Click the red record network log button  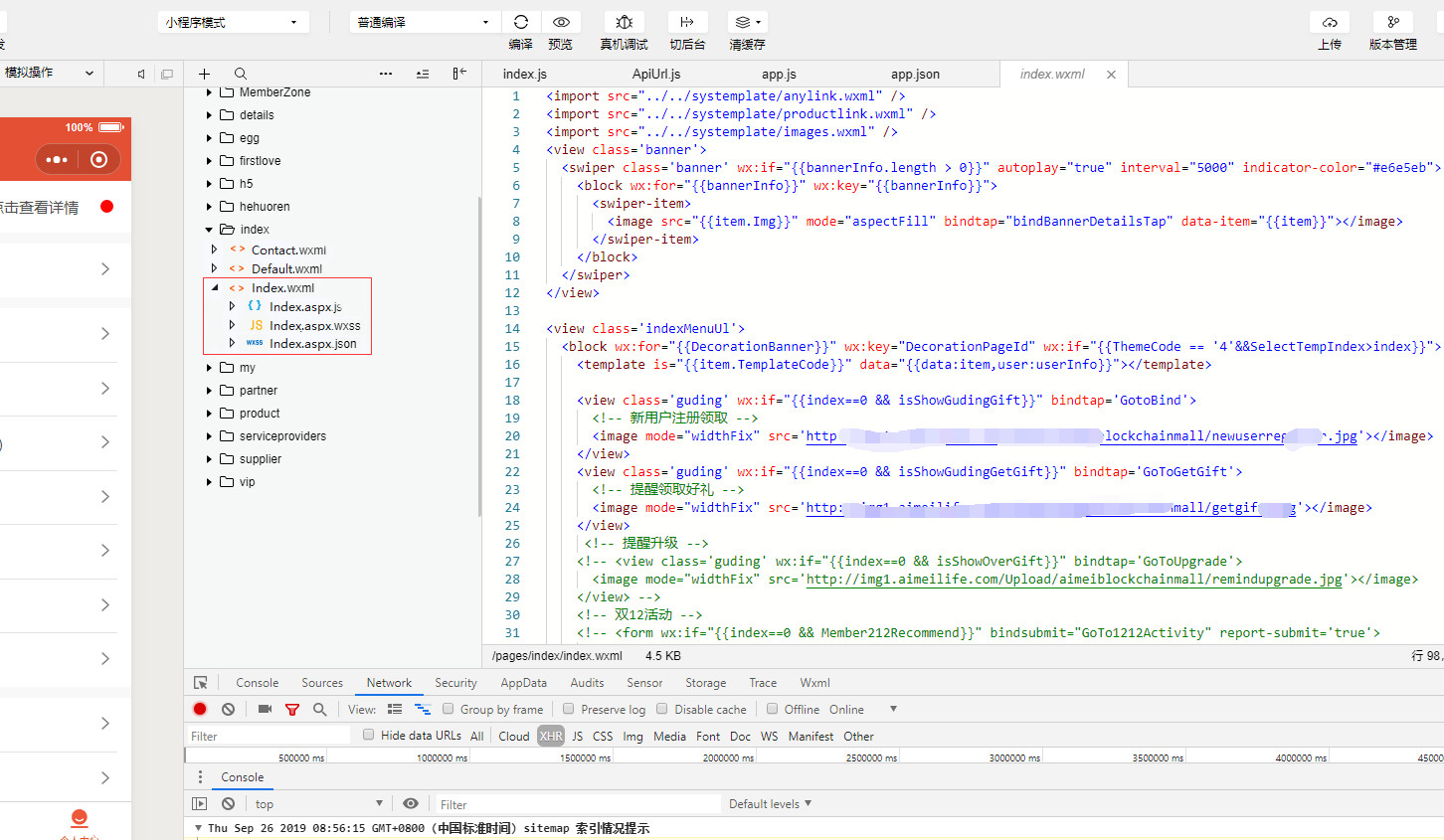coord(200,709)
